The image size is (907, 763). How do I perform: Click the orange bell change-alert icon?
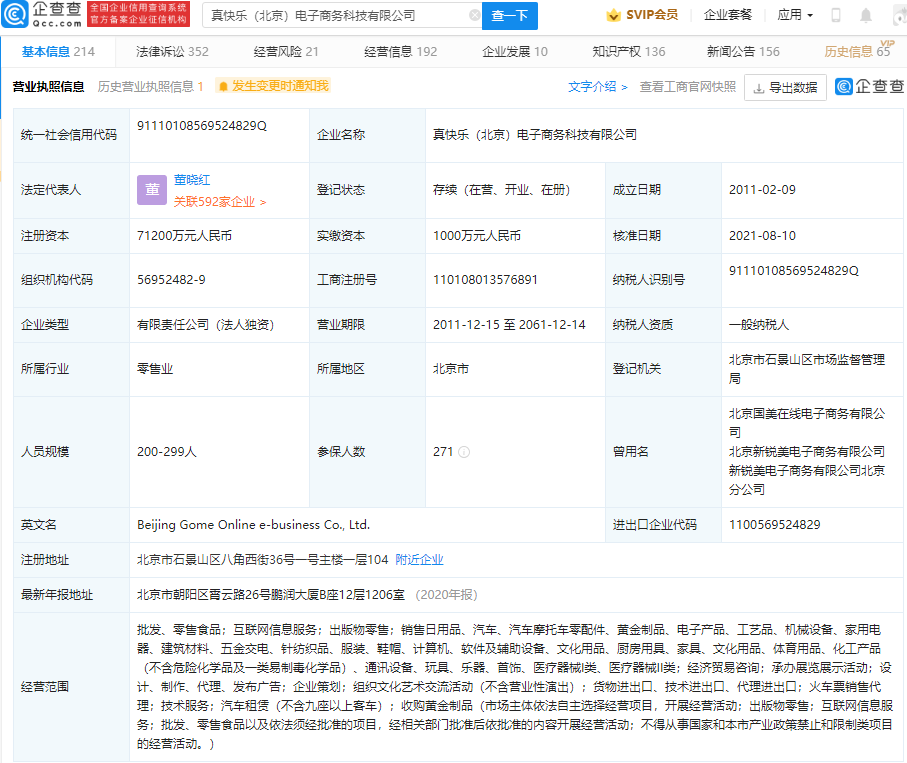(x=223, y=87)
